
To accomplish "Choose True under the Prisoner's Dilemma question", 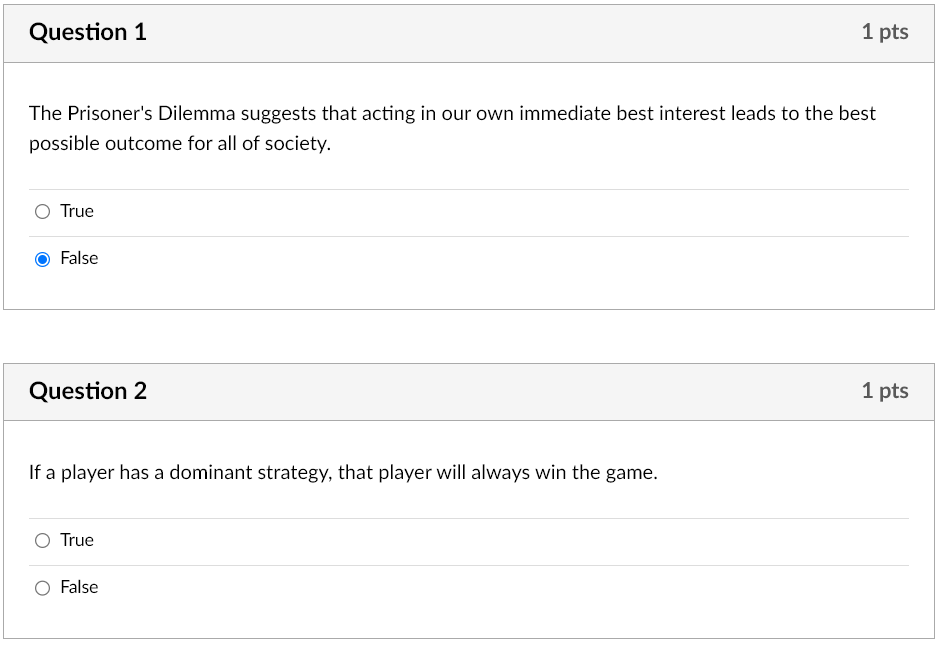I will [42, 211].
